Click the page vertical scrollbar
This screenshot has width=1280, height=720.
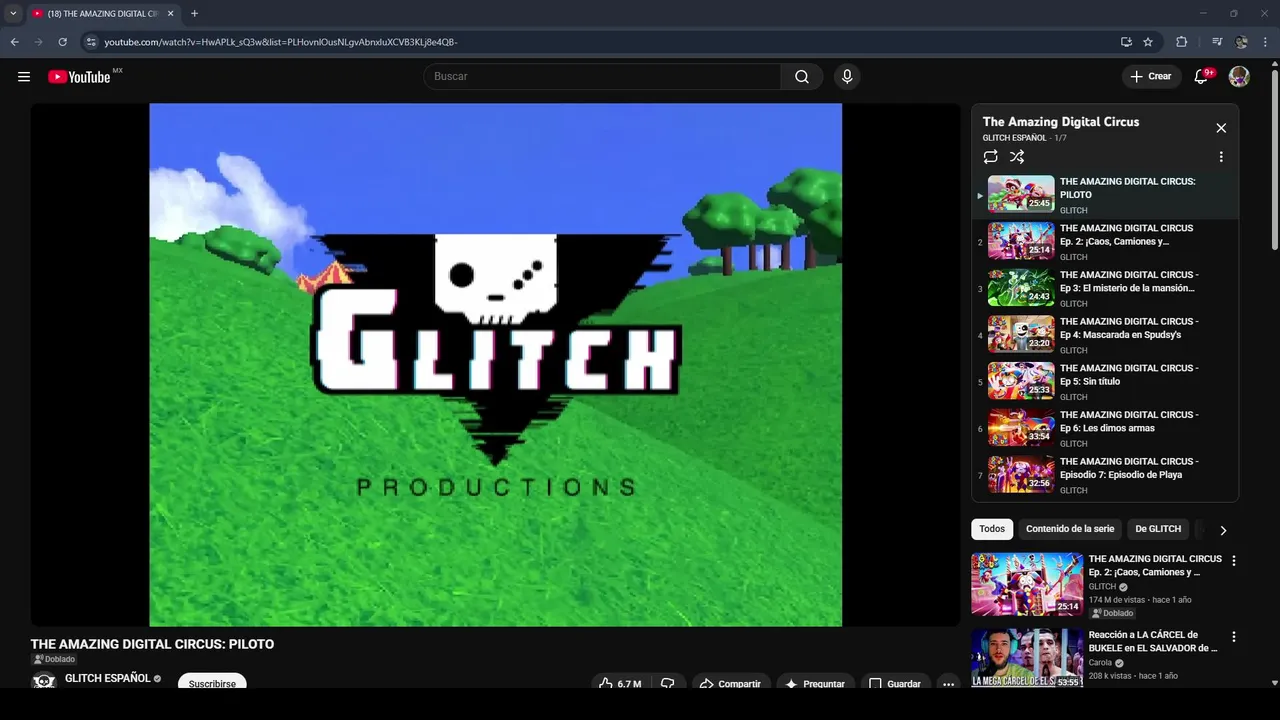1274,160
